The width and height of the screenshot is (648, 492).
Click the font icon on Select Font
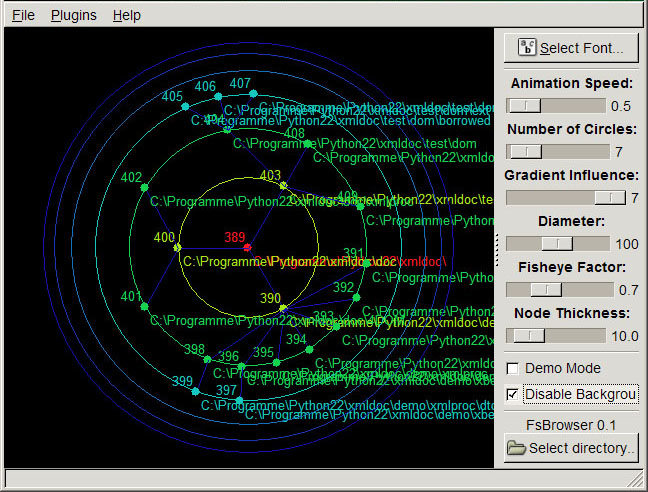[x=527, y=47]
